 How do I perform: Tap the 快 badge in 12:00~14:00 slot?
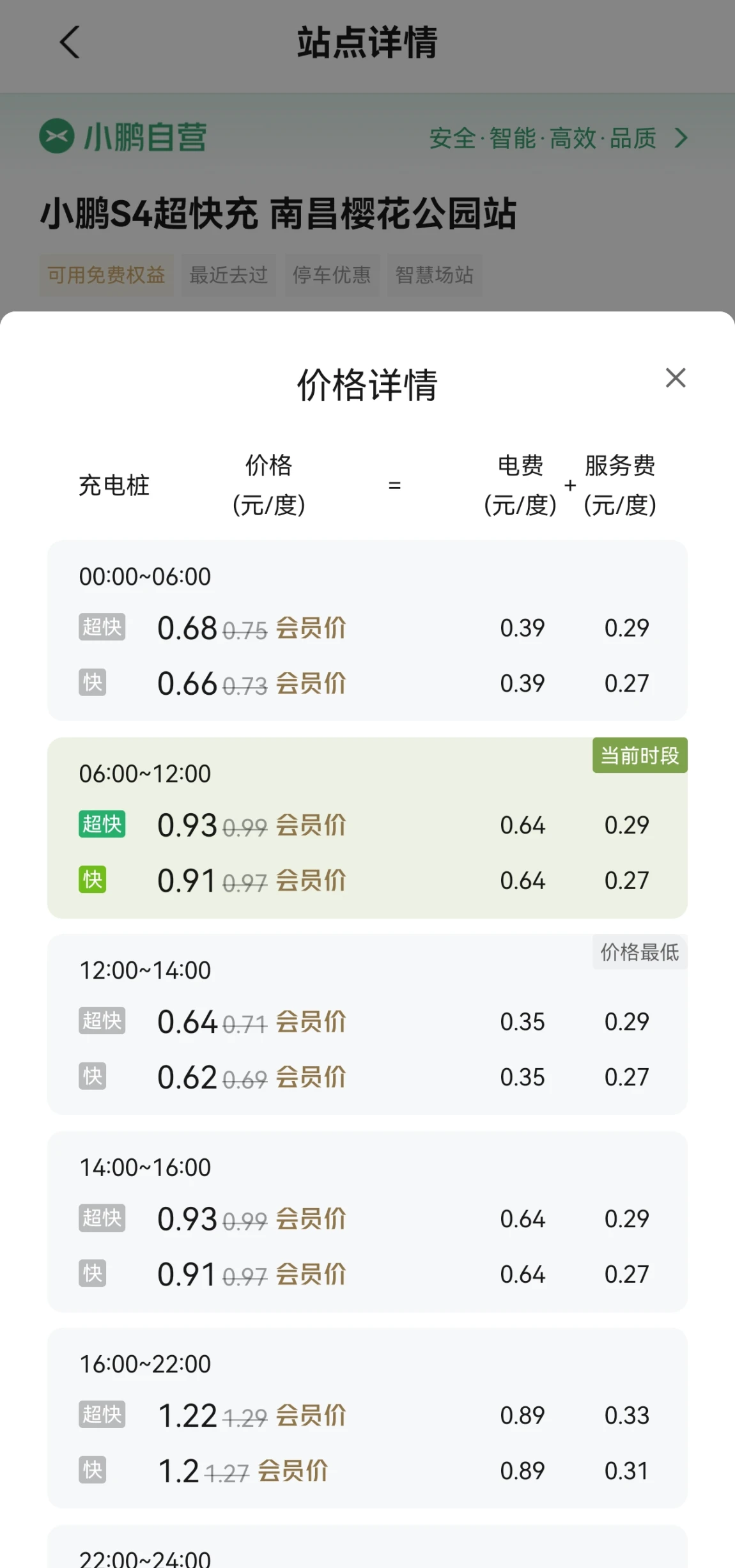[93, 1076]
